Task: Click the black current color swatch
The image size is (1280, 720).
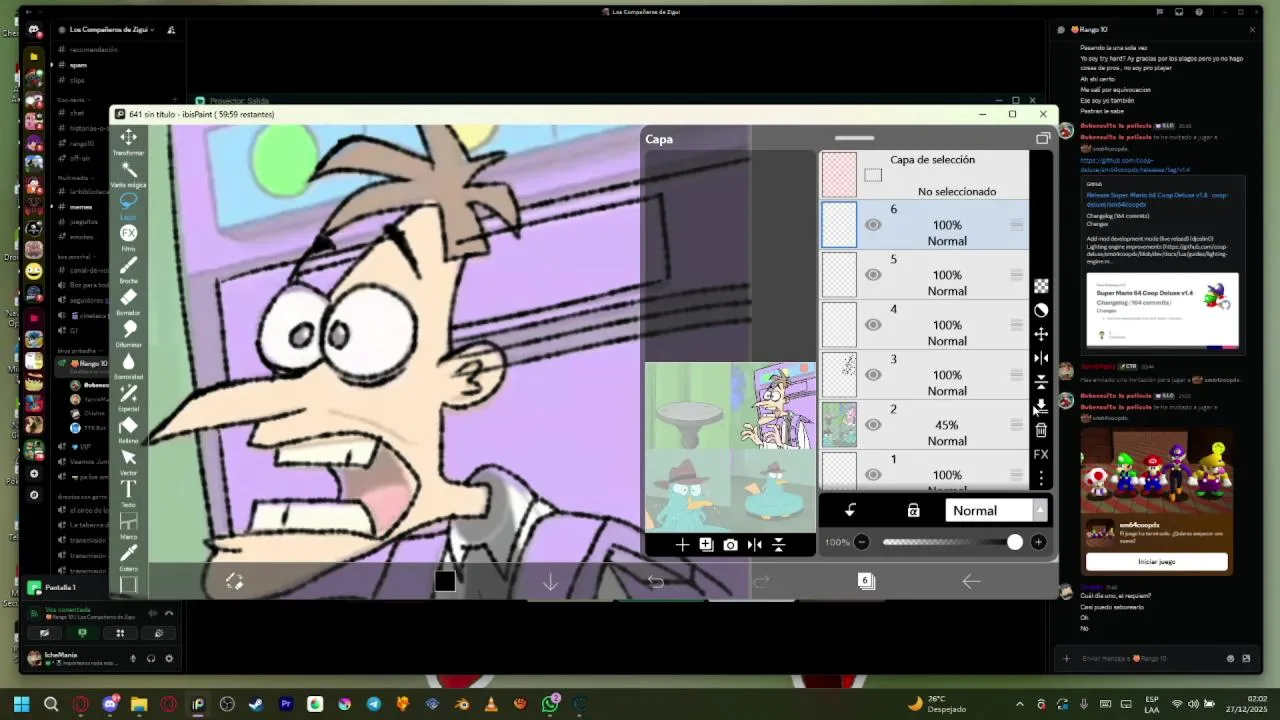Action: [445, 581]
